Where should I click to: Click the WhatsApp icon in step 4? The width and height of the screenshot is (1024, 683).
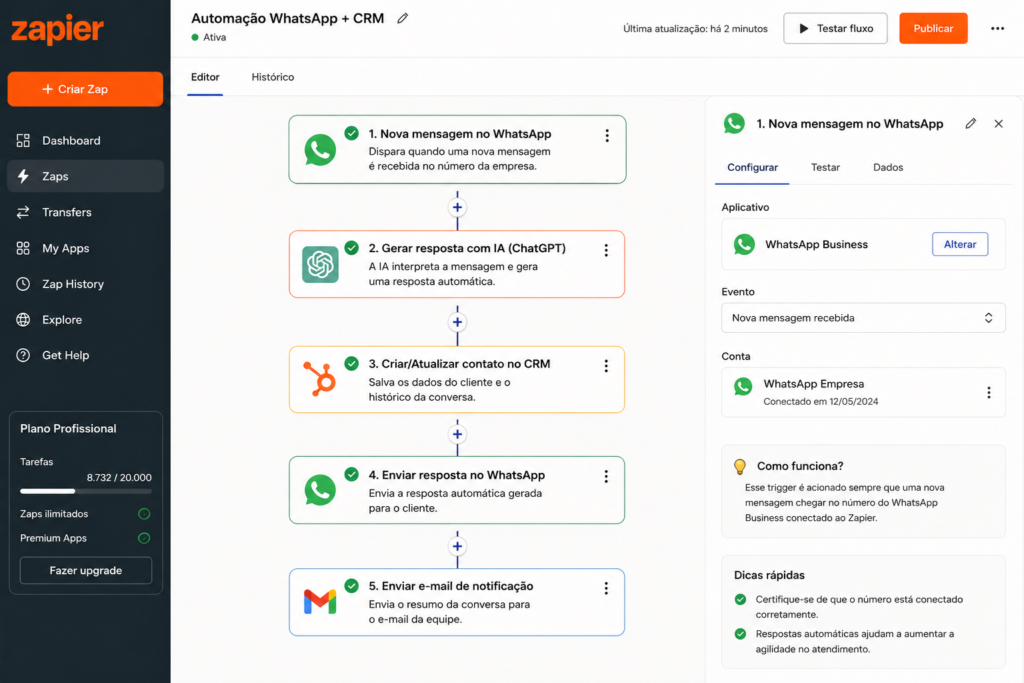pos(320,490)
